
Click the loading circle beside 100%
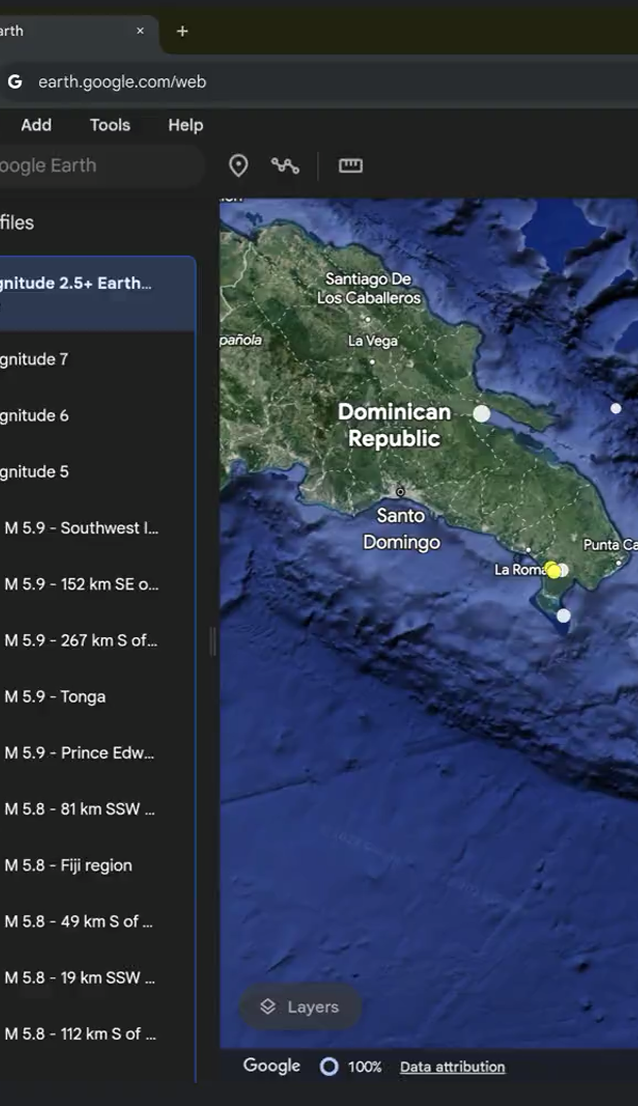329,1067
